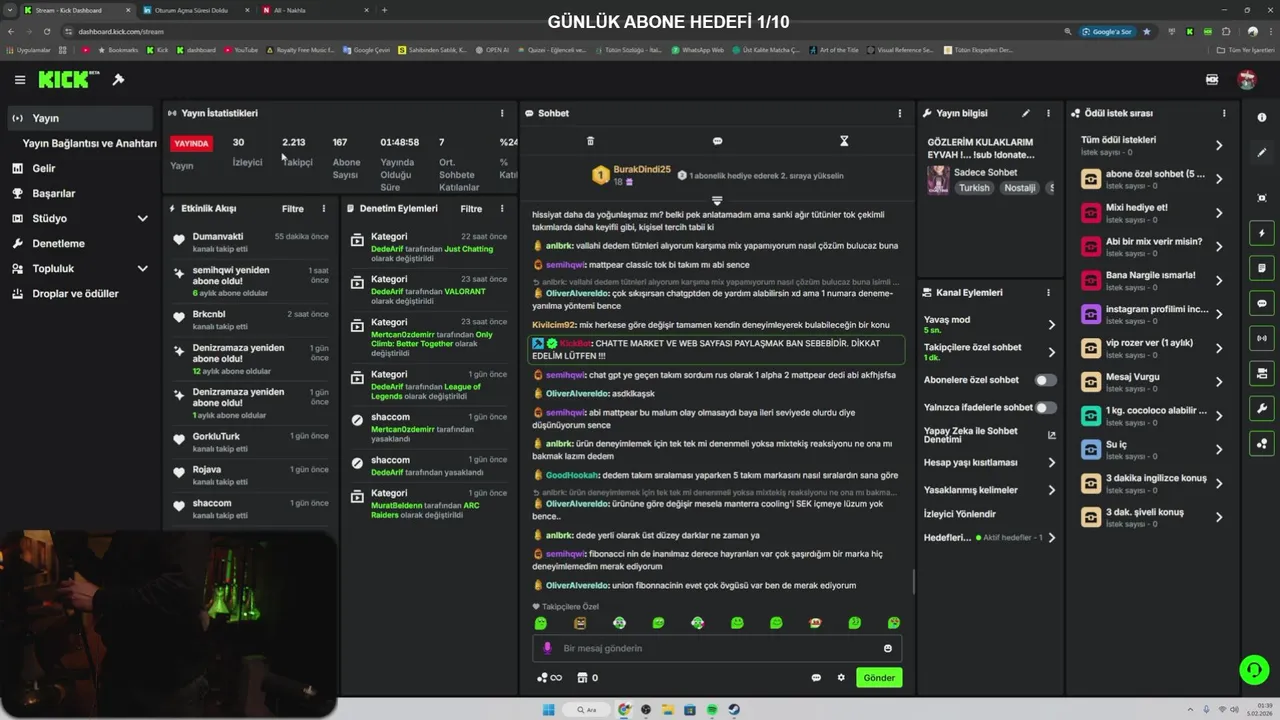Click the taskbar search box
This screenshot has height=720, width=1280.
[x=589, y=710]
